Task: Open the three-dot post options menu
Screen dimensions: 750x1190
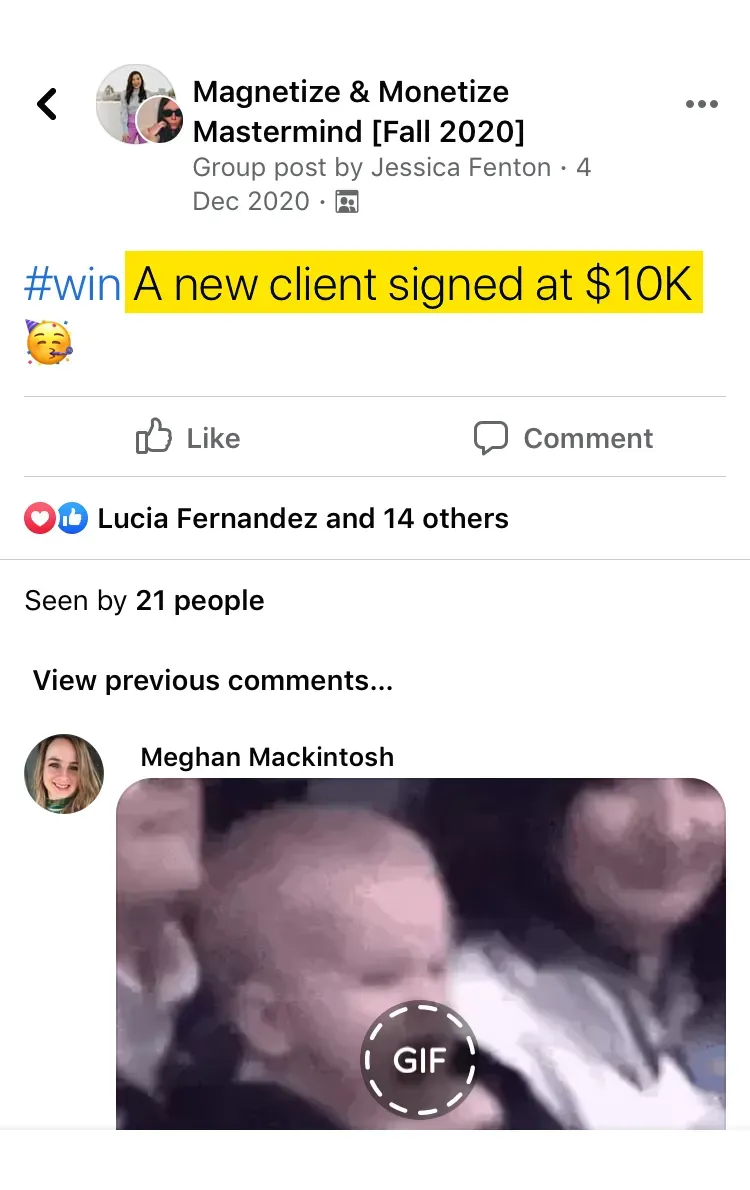Action: click(x=701, y=104)
